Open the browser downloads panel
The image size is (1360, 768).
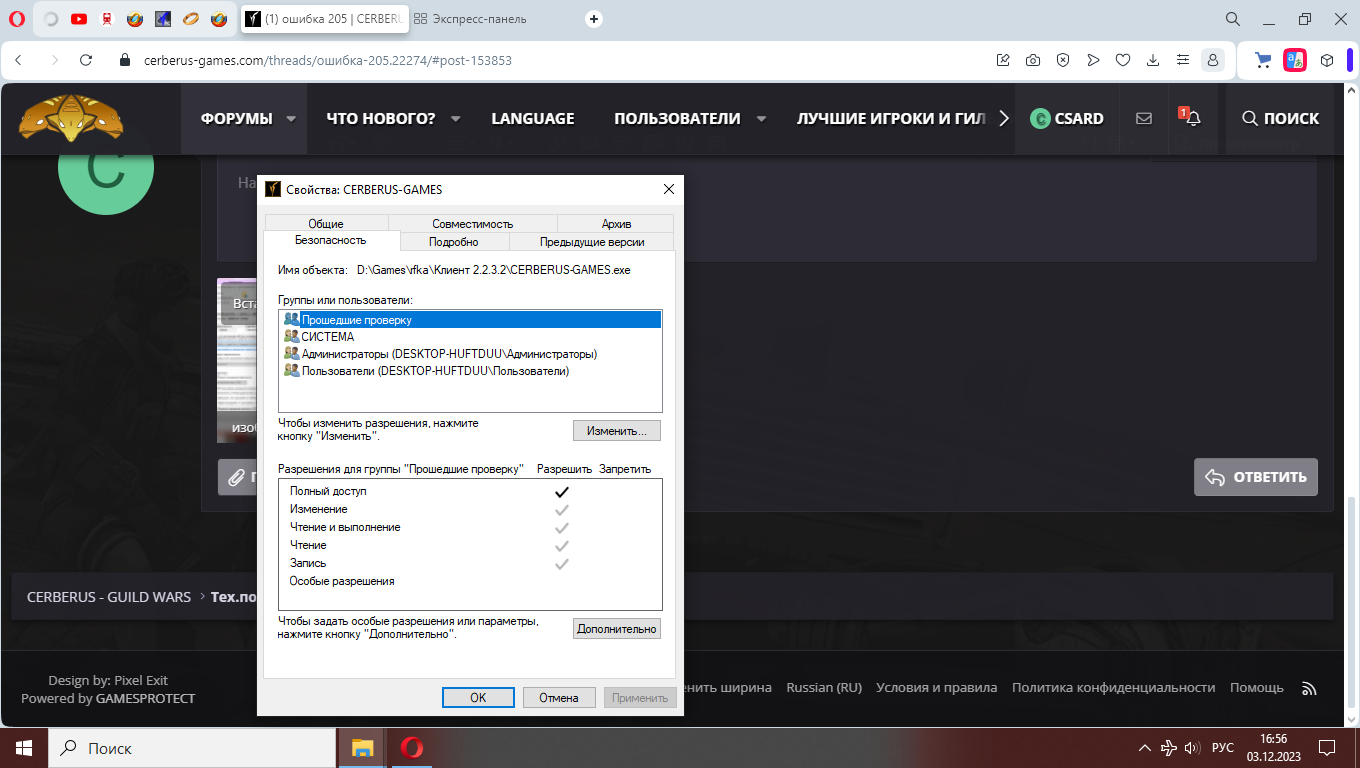(1153, 60)
